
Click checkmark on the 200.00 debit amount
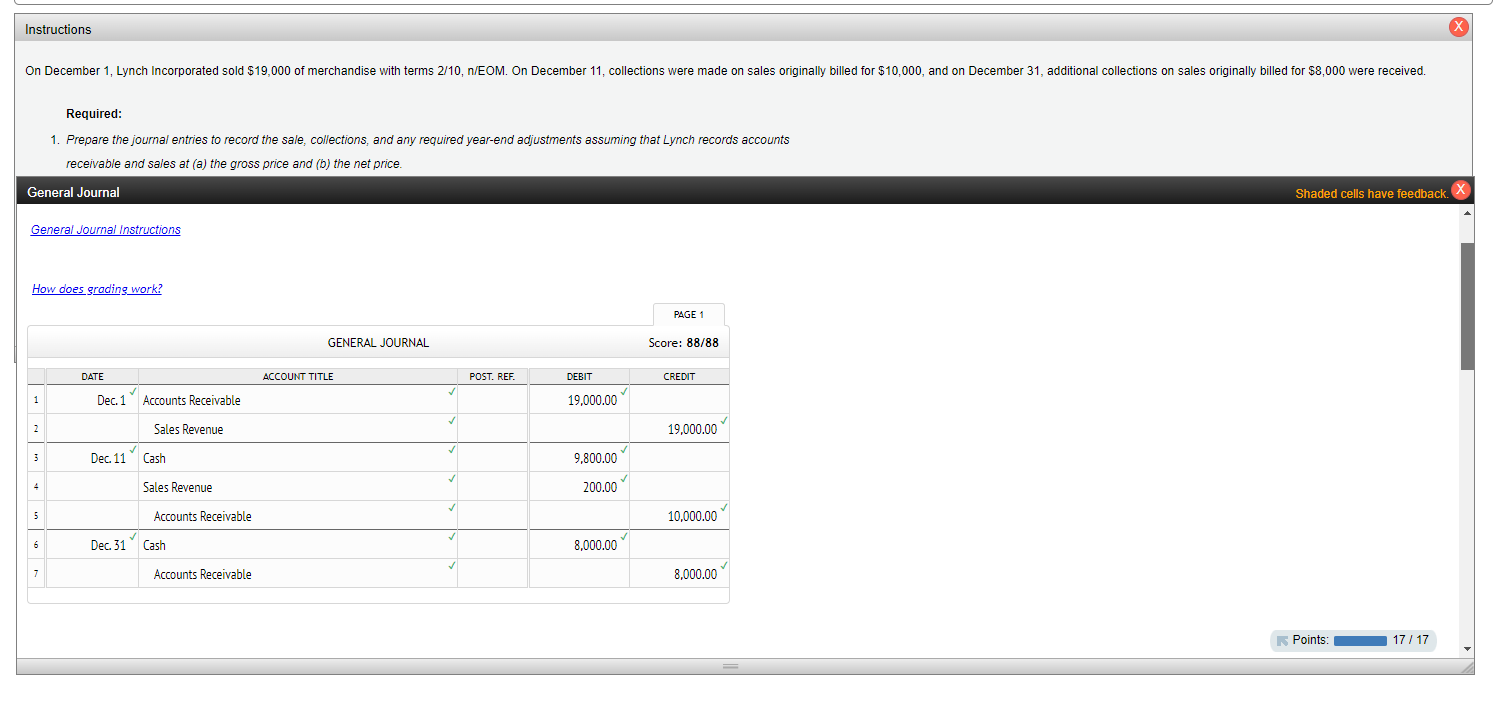click(623, 479)
